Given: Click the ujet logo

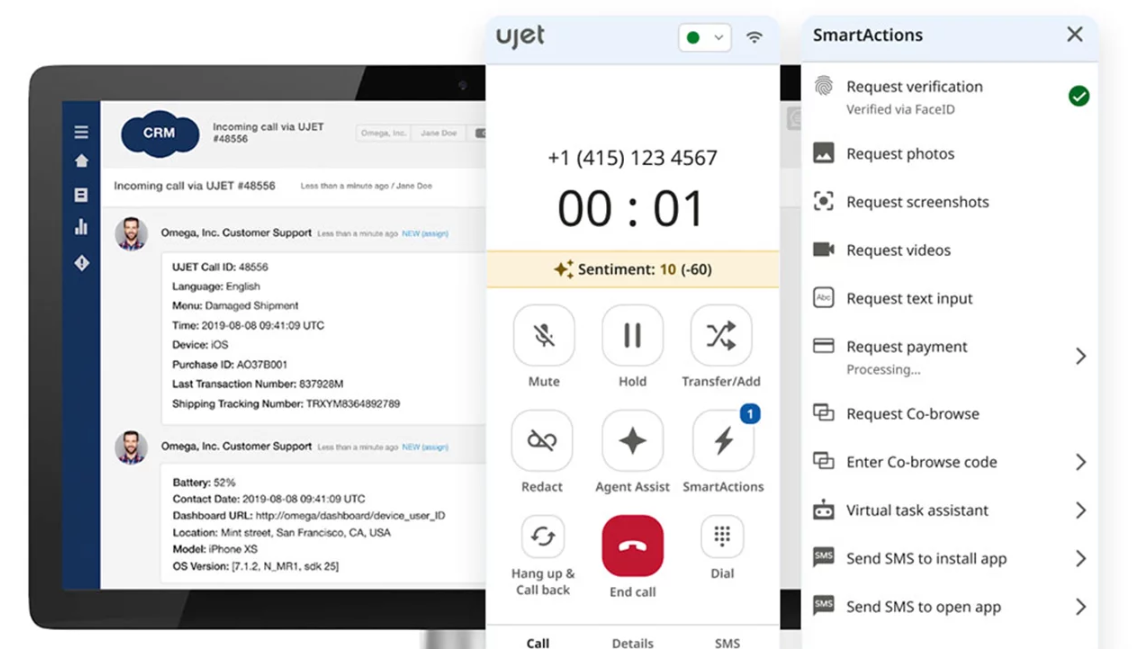Looking at the screenshot, I should (520, 35).
